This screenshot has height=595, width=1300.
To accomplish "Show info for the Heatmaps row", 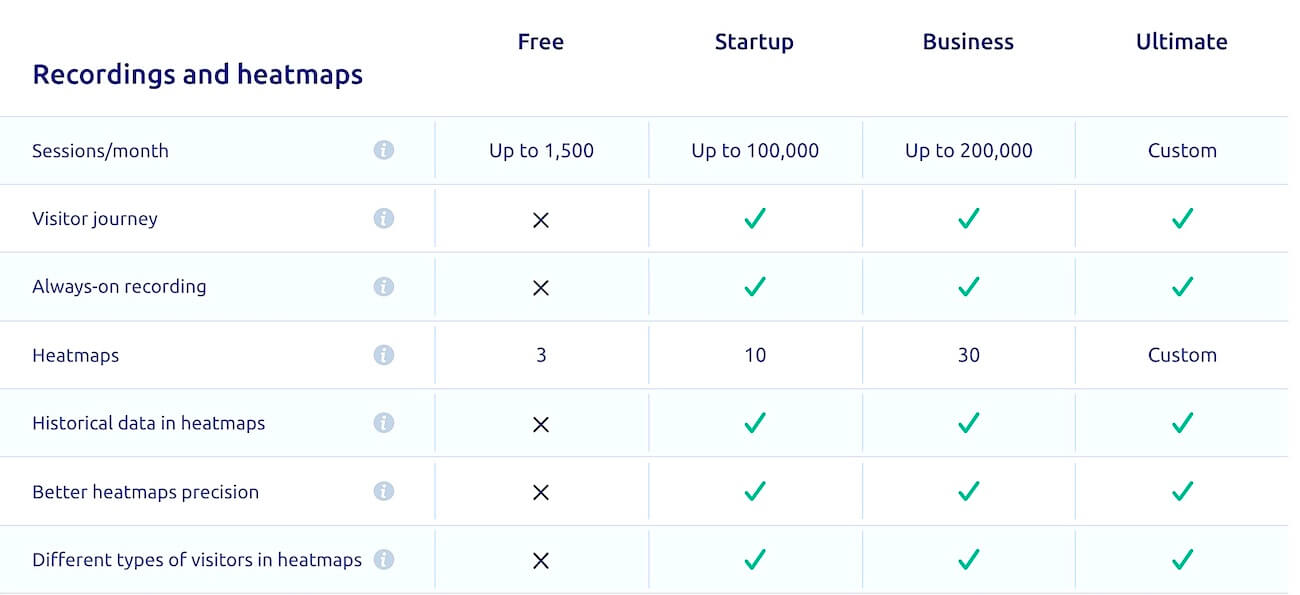I will pyautogui.click(x=384, y=355).
